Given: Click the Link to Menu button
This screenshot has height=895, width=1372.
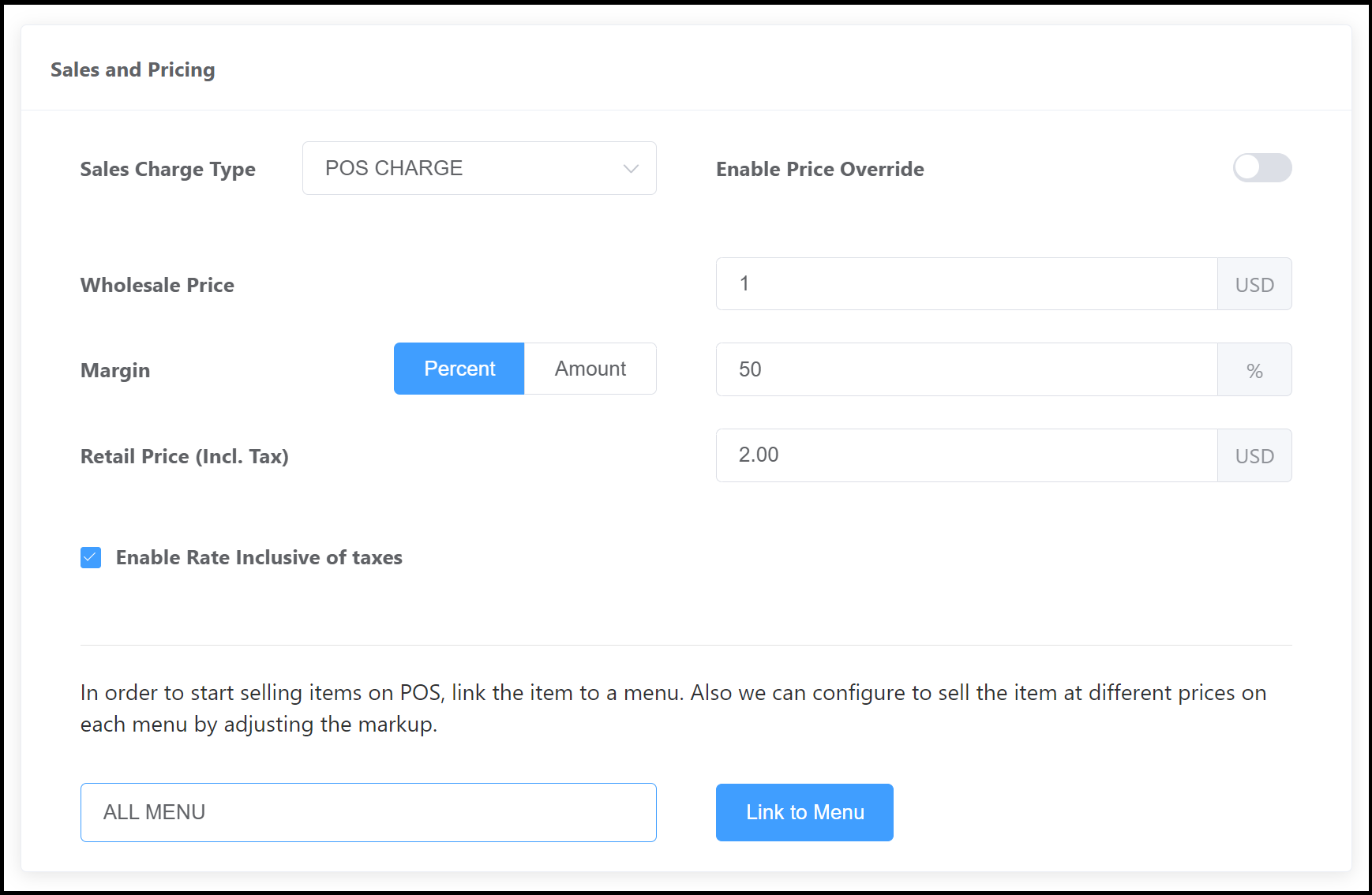Looking at the screenshot, I should click(x=804, y=812).
